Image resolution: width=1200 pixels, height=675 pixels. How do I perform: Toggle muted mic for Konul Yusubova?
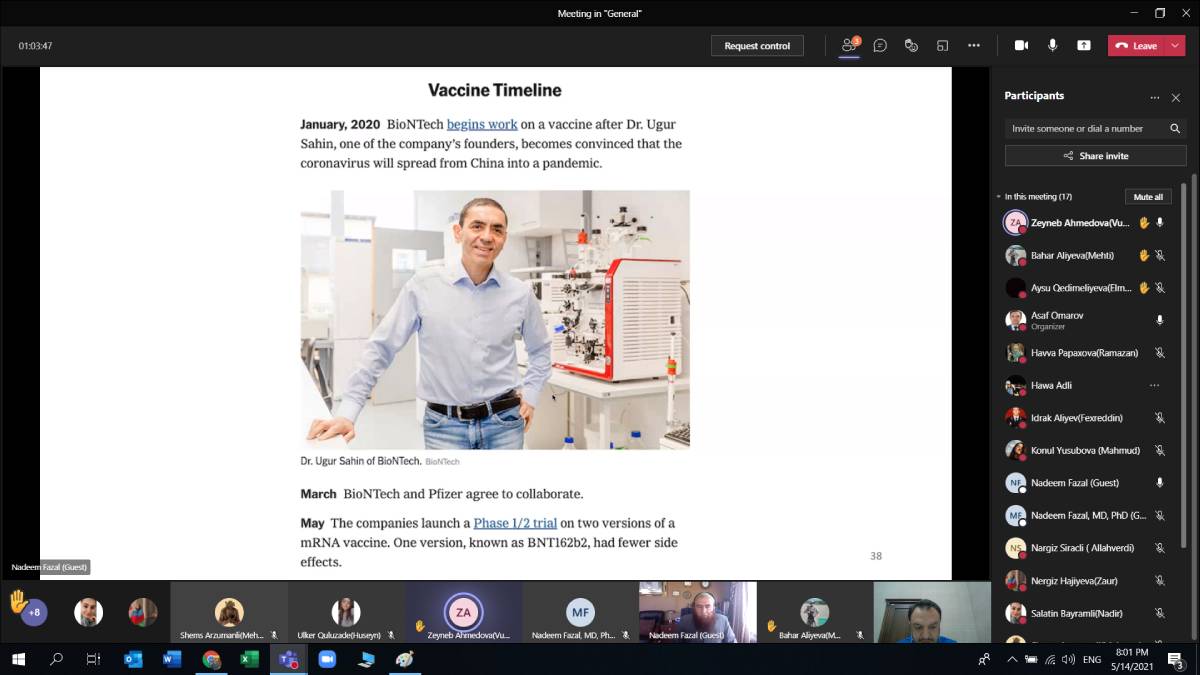click(1160, 450)
